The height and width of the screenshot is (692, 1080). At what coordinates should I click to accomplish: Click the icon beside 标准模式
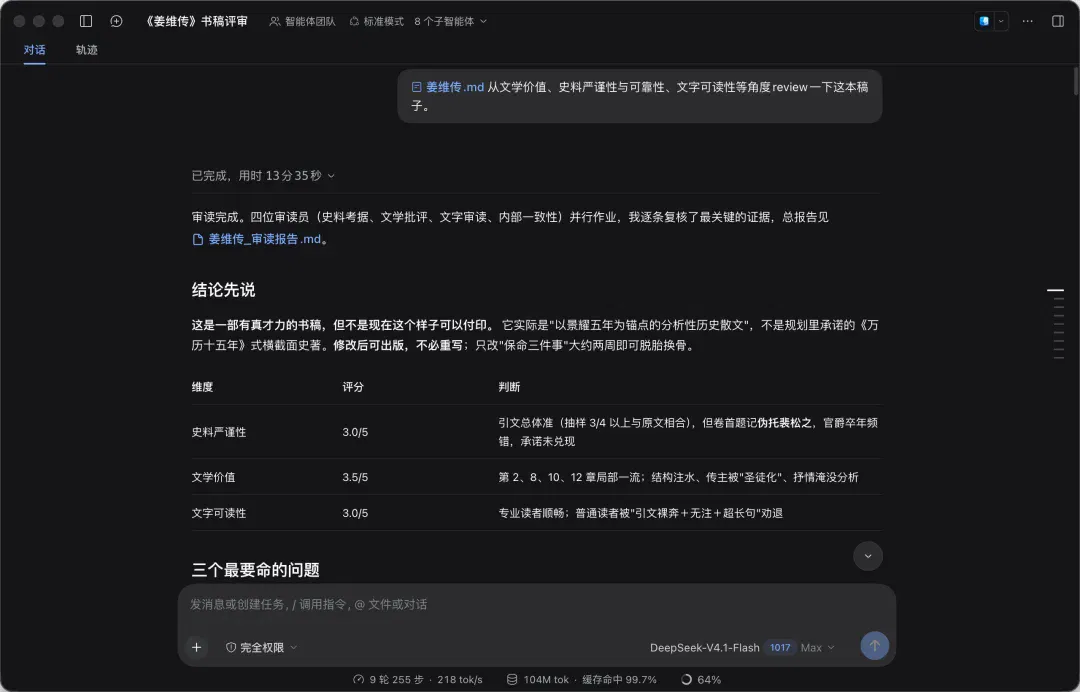tap(354, 21)
